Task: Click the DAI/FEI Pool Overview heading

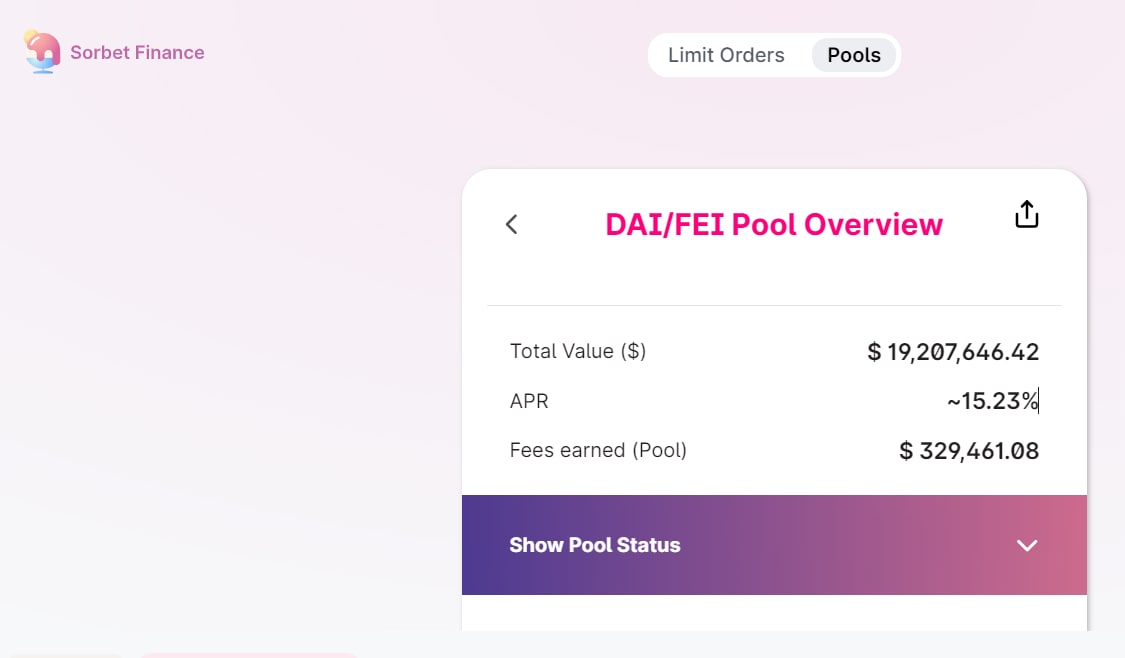Action: point(773,224)
